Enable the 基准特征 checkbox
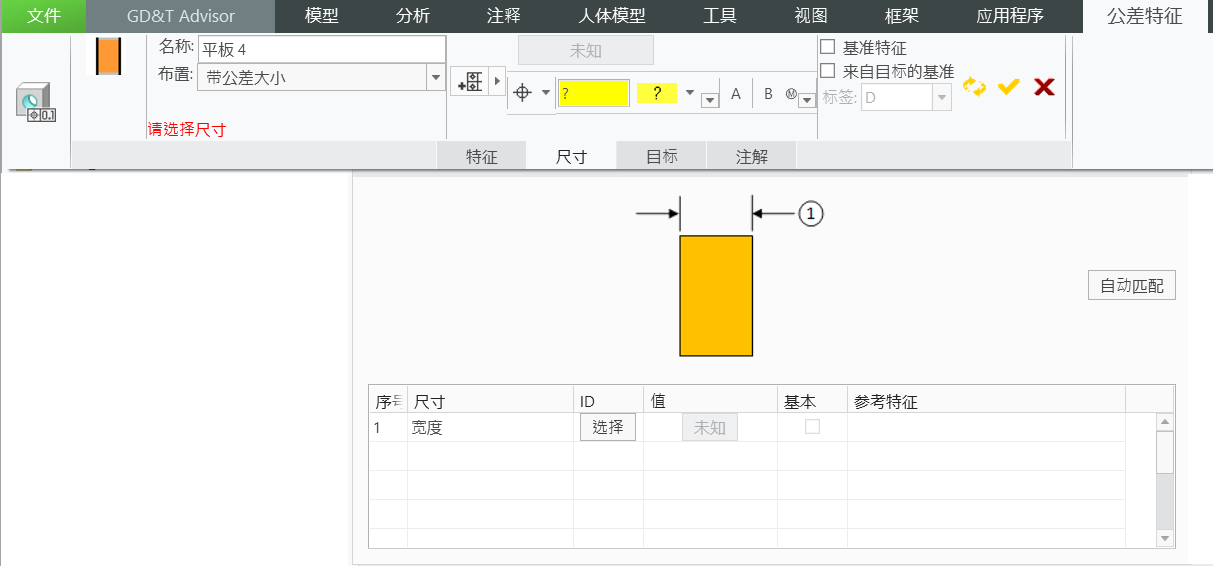Image resolution: width=1213 pixels, height=566 pixels. pos(828,47)
